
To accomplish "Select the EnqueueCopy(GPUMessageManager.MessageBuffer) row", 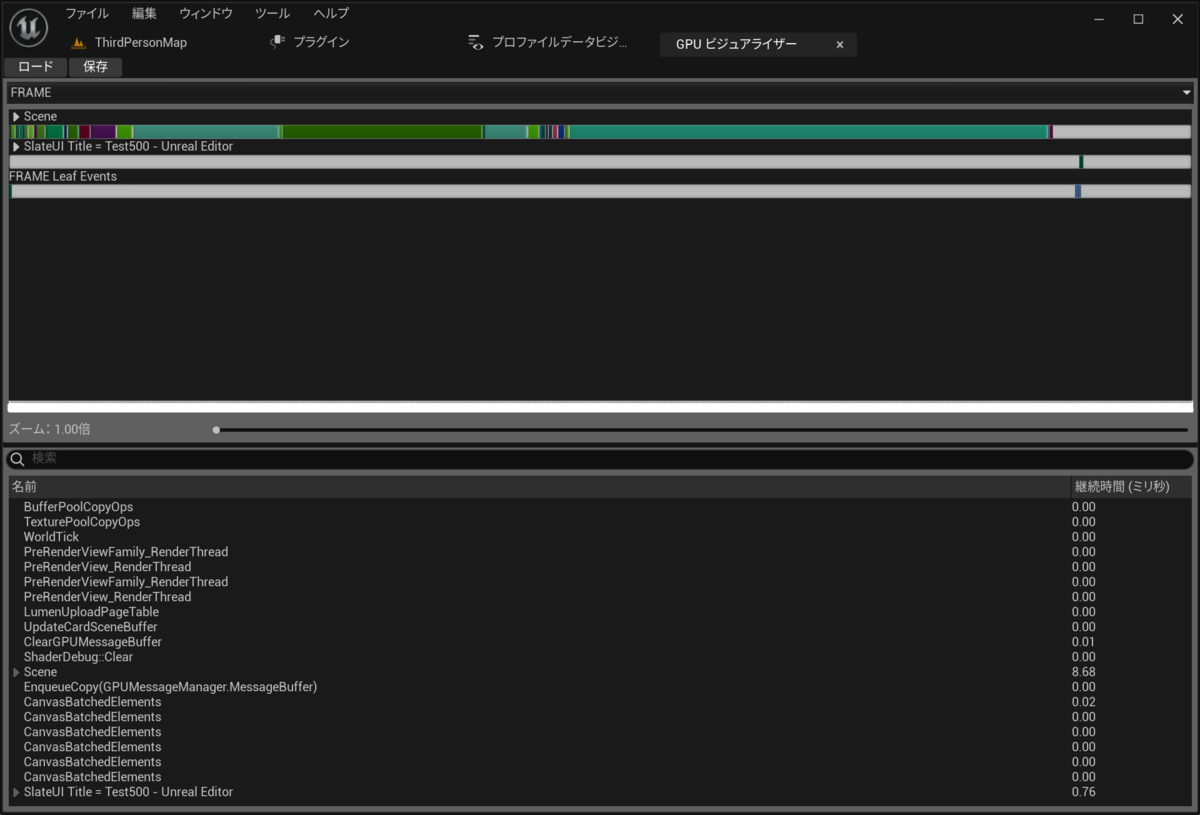I will pyautogui.click(x=600, y=687).
